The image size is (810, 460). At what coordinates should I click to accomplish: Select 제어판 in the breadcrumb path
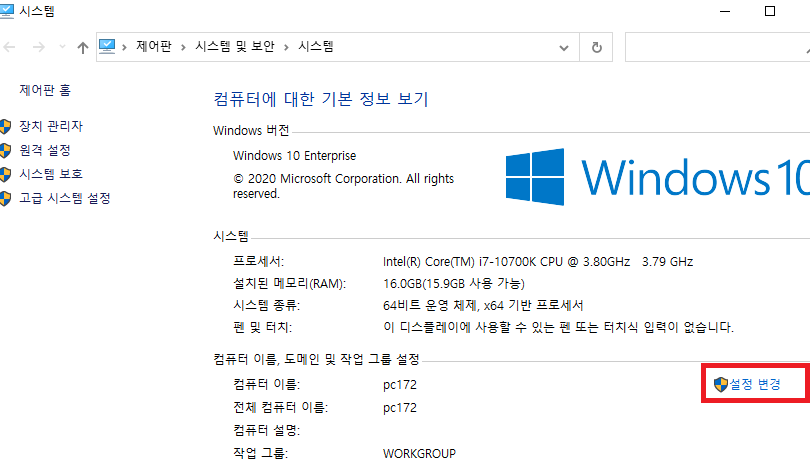[153, 47]
